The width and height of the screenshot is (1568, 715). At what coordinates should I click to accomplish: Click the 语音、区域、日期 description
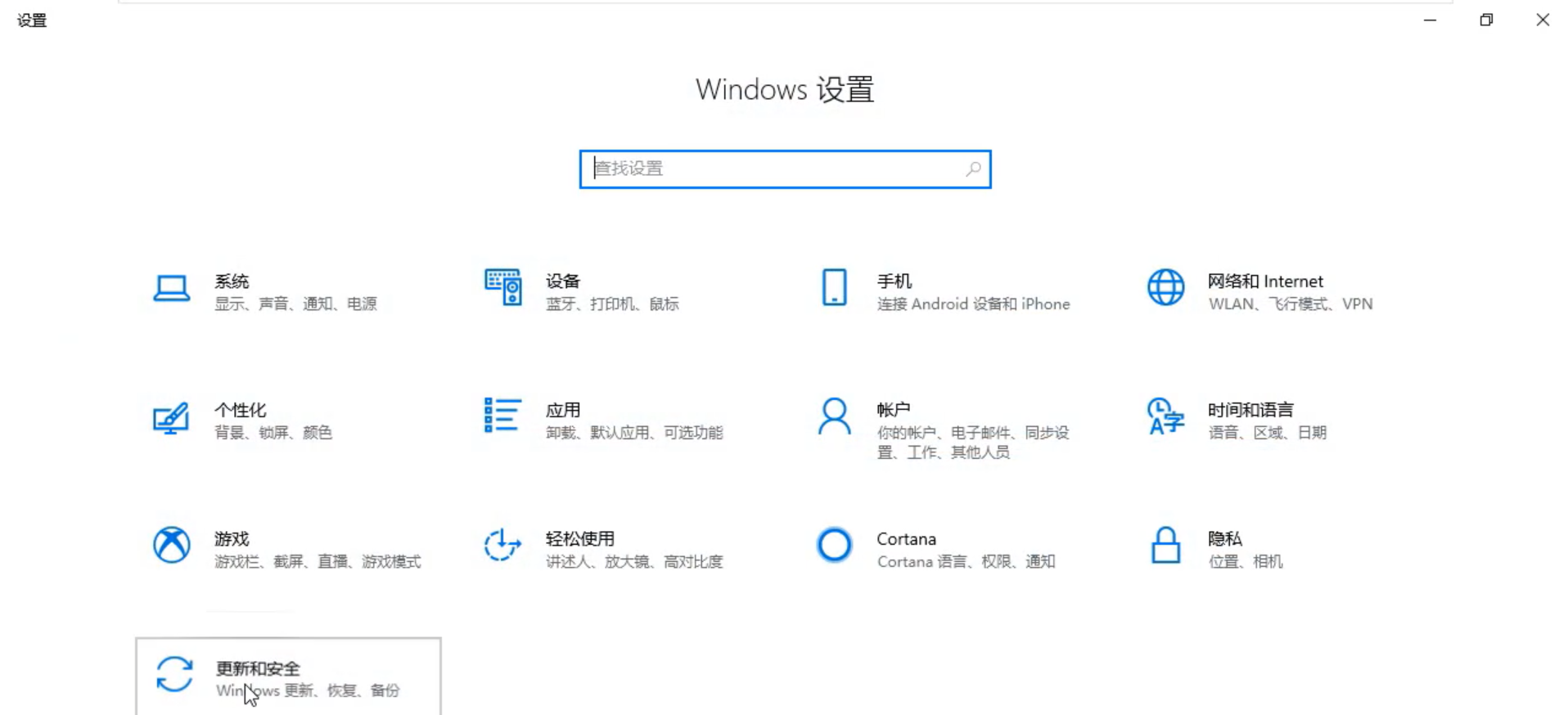click(x=1267, y=433)
